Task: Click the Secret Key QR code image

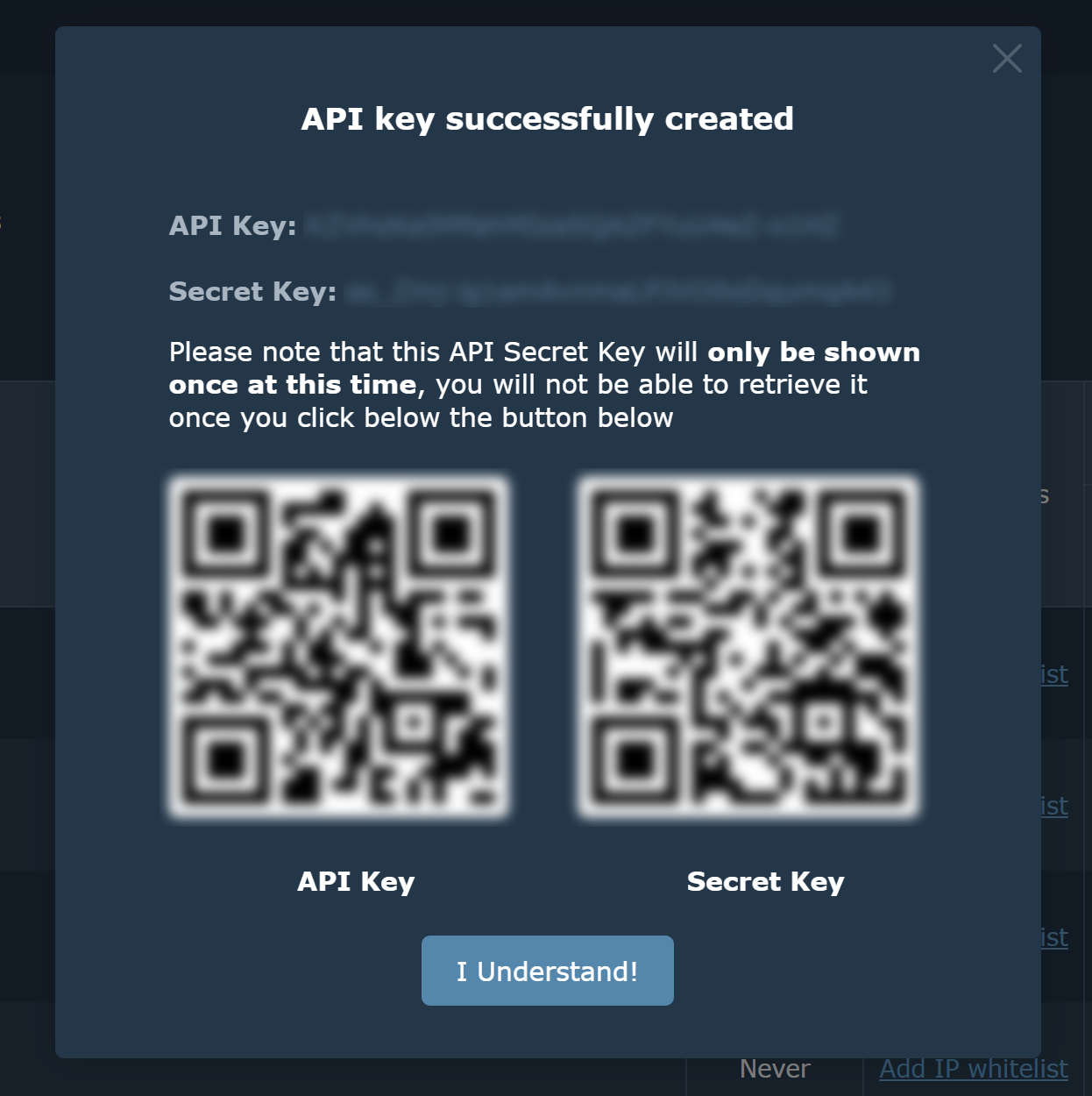Action: click(748, 648)
